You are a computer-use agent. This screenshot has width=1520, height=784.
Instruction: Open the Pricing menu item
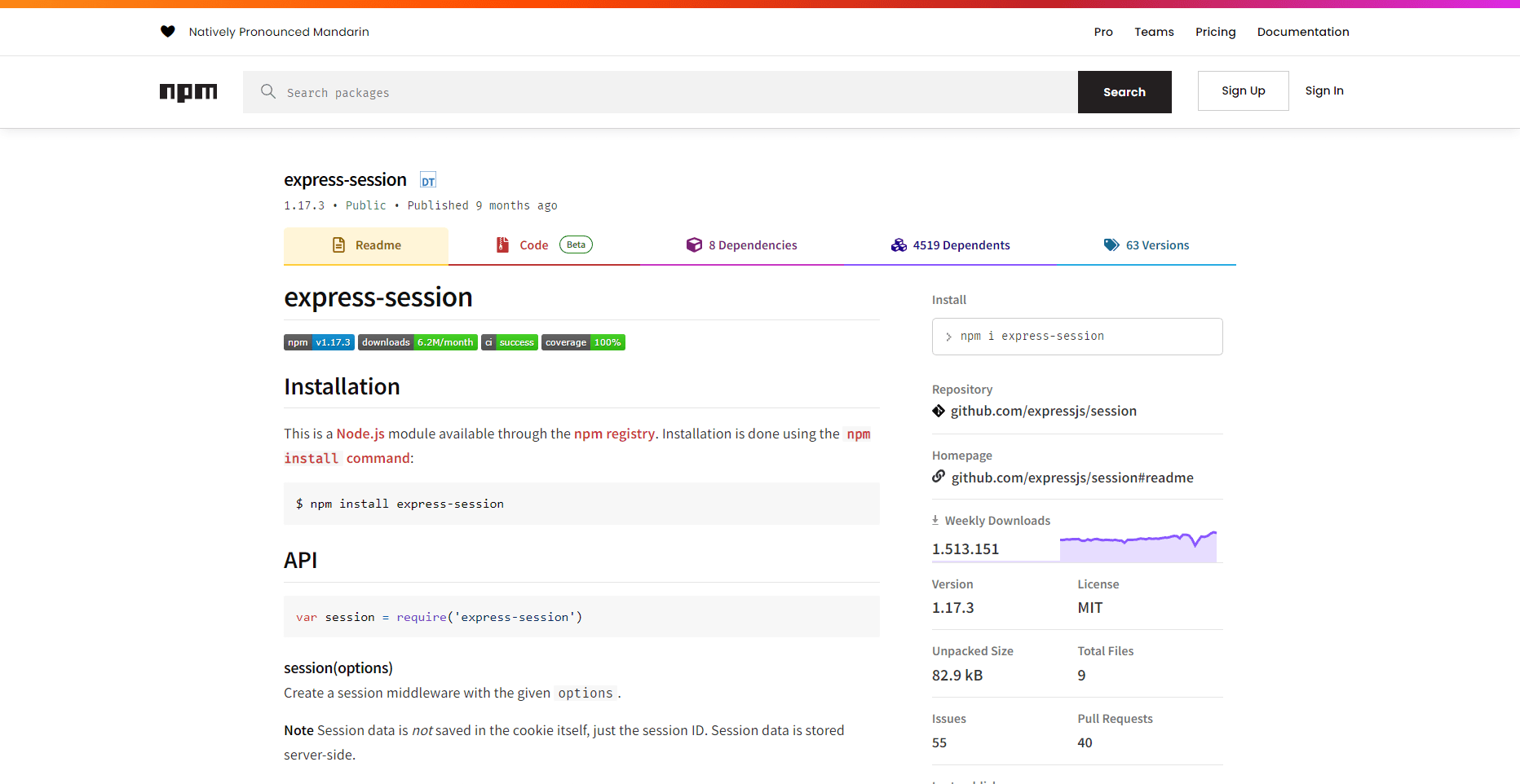[1215, 32]
